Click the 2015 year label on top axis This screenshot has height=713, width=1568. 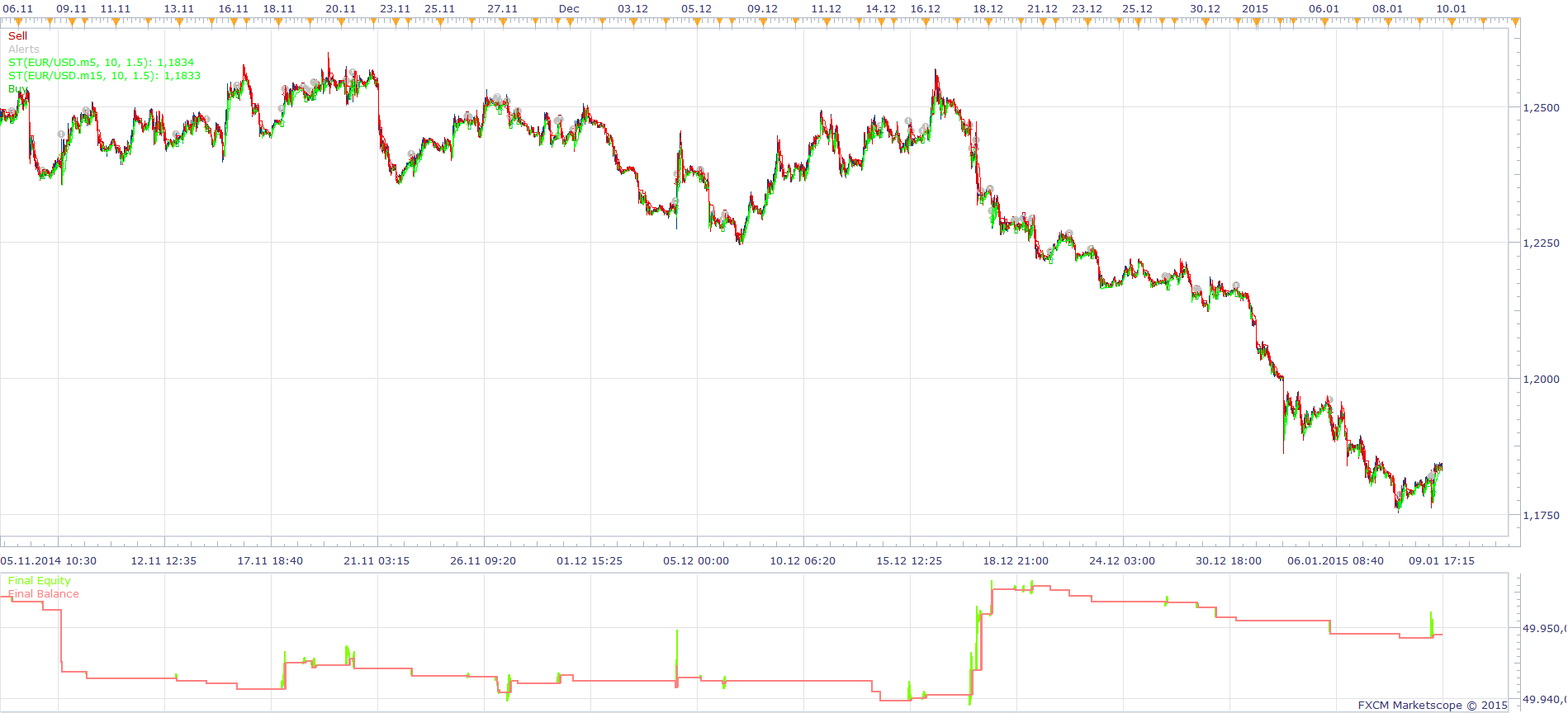click(x=1255, y=9)
